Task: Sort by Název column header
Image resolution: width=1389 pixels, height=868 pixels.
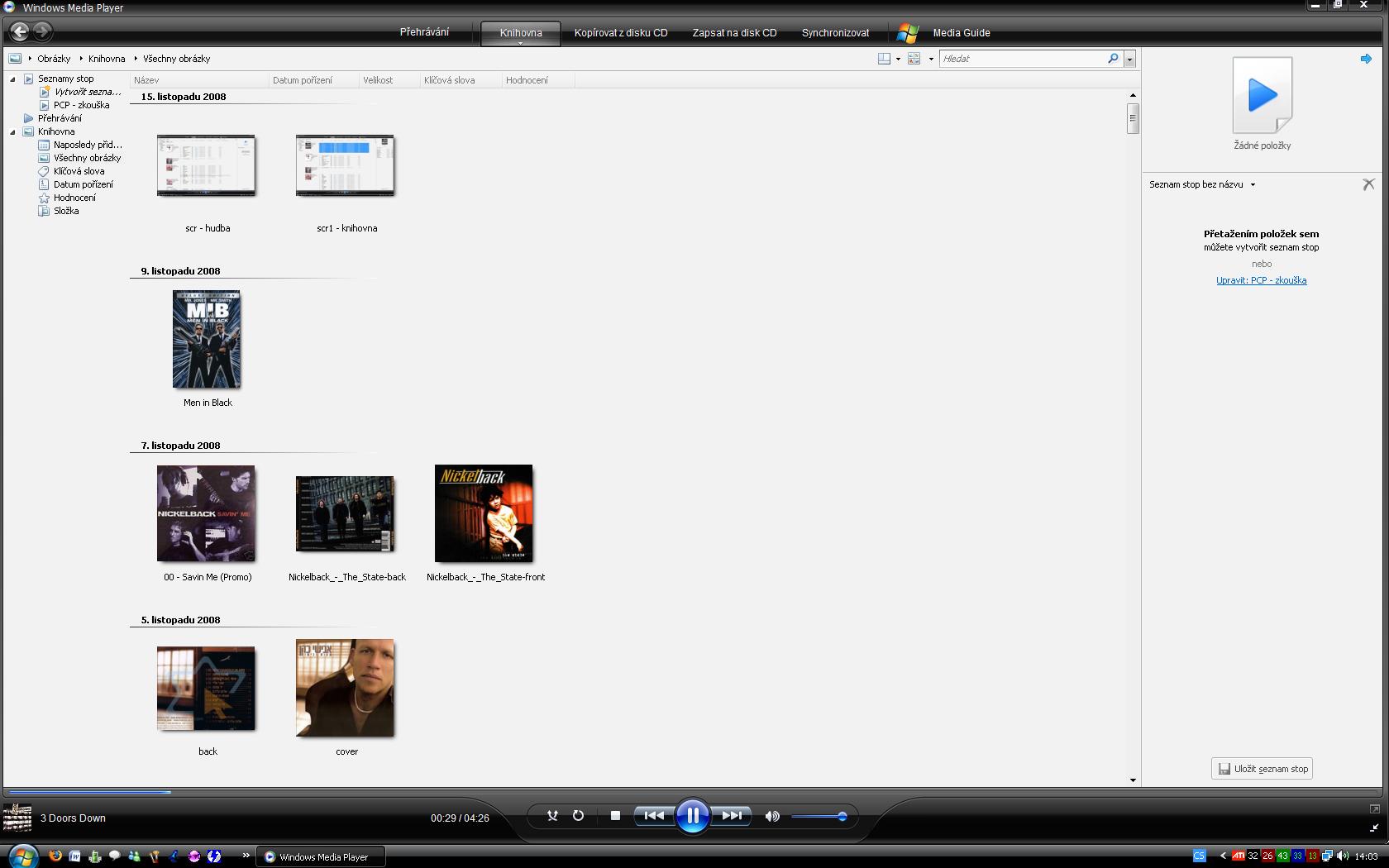Action: pos(199,80)
